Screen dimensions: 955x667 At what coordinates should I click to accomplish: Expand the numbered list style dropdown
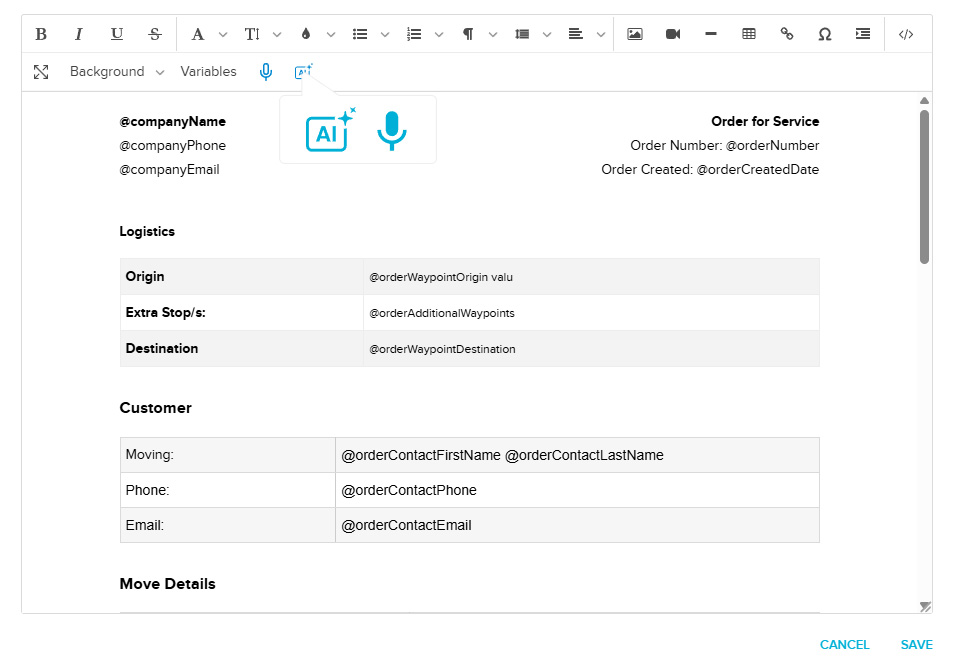click(x=439, y=35)
